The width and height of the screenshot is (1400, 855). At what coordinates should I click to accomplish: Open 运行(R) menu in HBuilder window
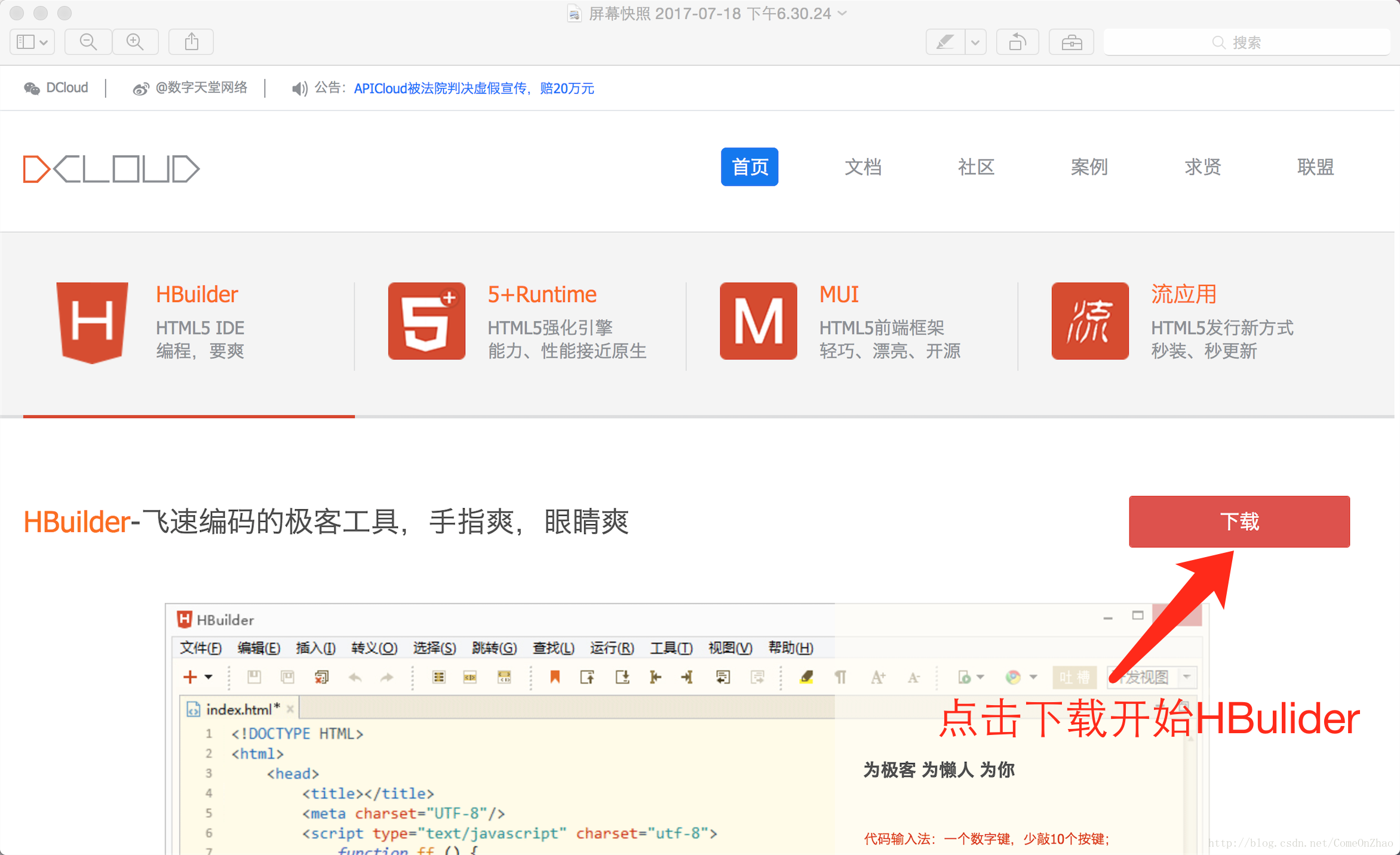(612, 648)
